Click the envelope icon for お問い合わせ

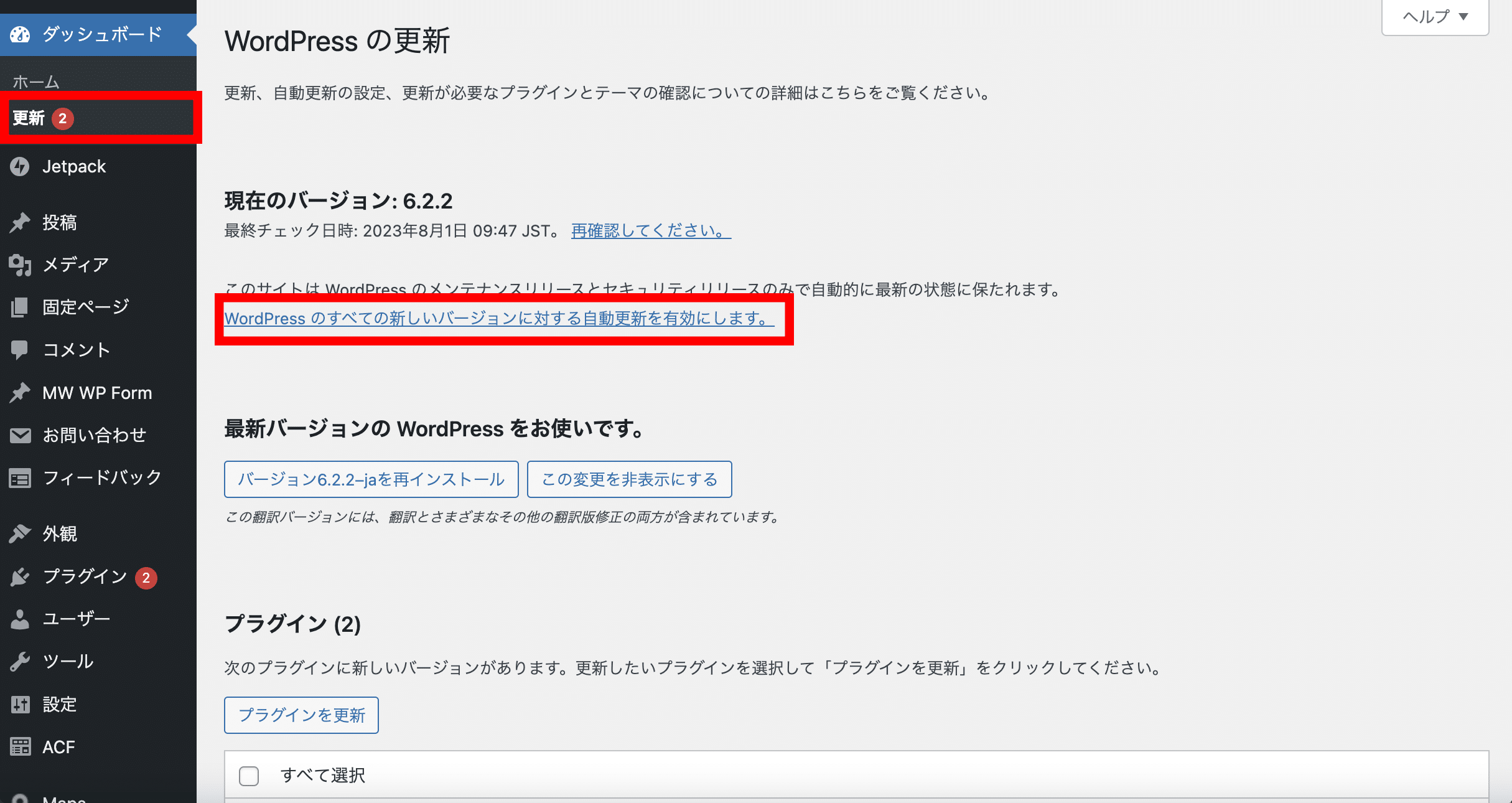click(x=20, y=435)
